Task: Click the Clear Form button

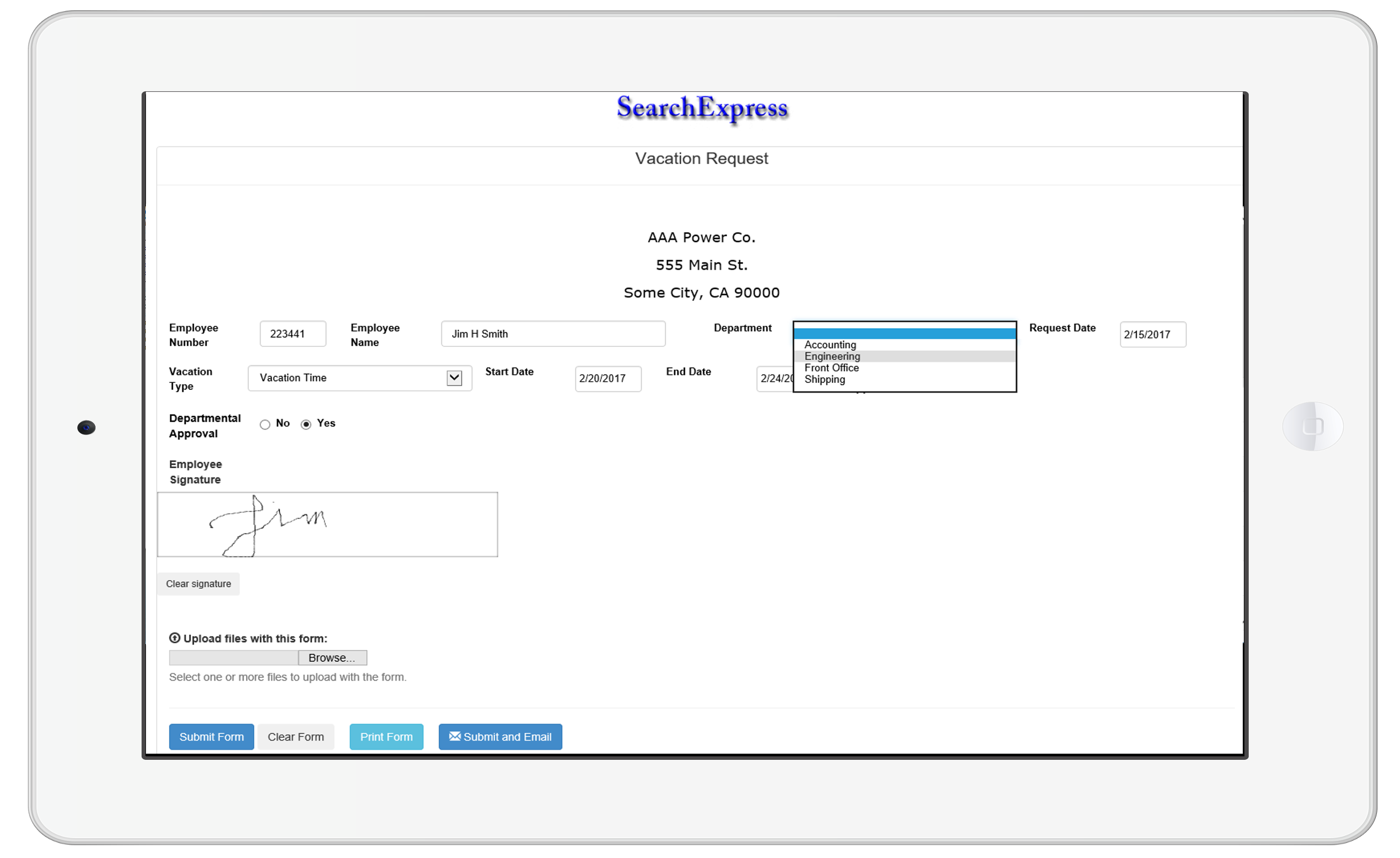Action: 296,736
